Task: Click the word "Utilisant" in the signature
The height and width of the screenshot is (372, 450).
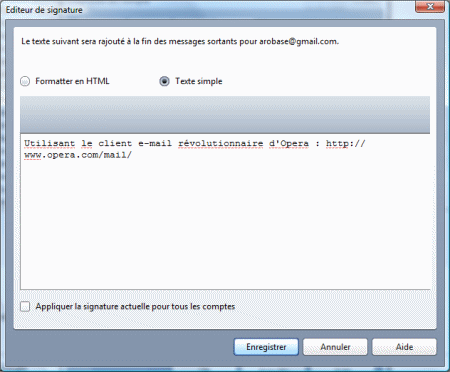Action: coord(49,144)
